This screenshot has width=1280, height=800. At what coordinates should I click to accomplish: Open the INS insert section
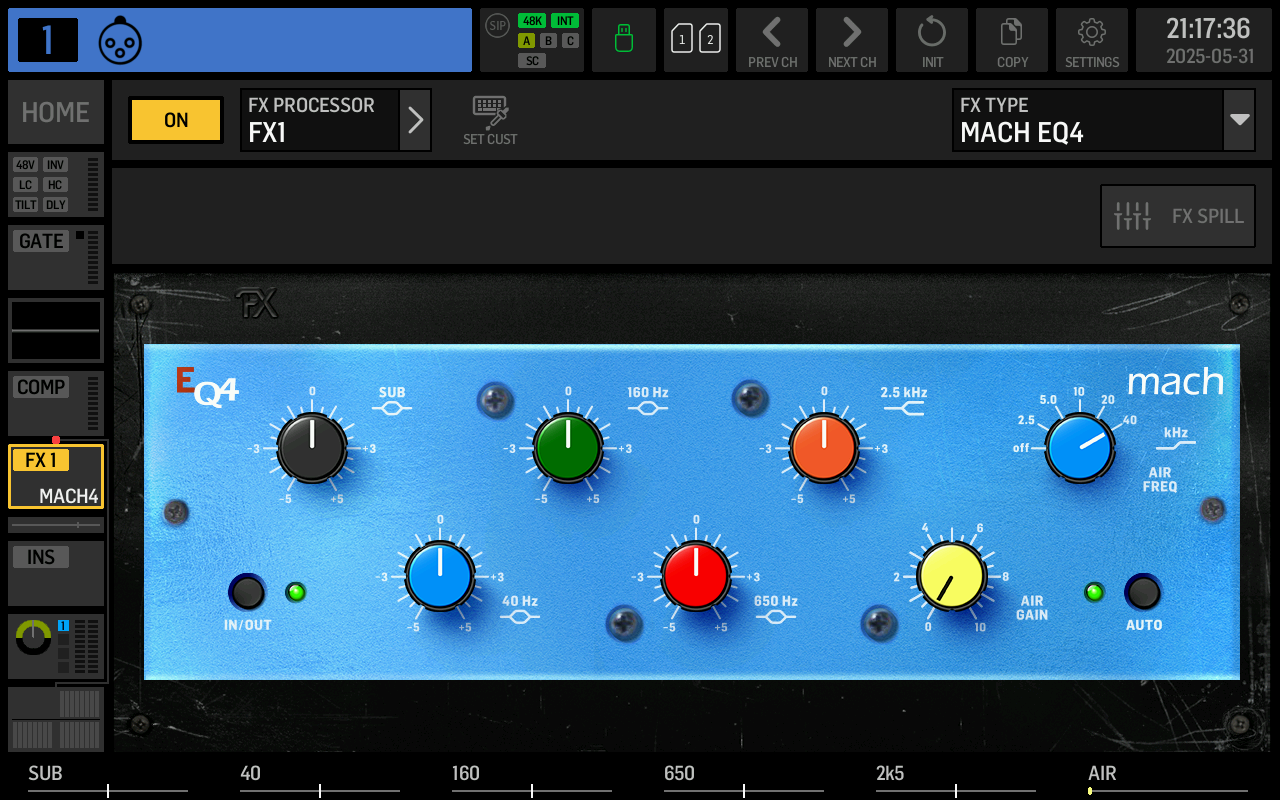(42, 557)
